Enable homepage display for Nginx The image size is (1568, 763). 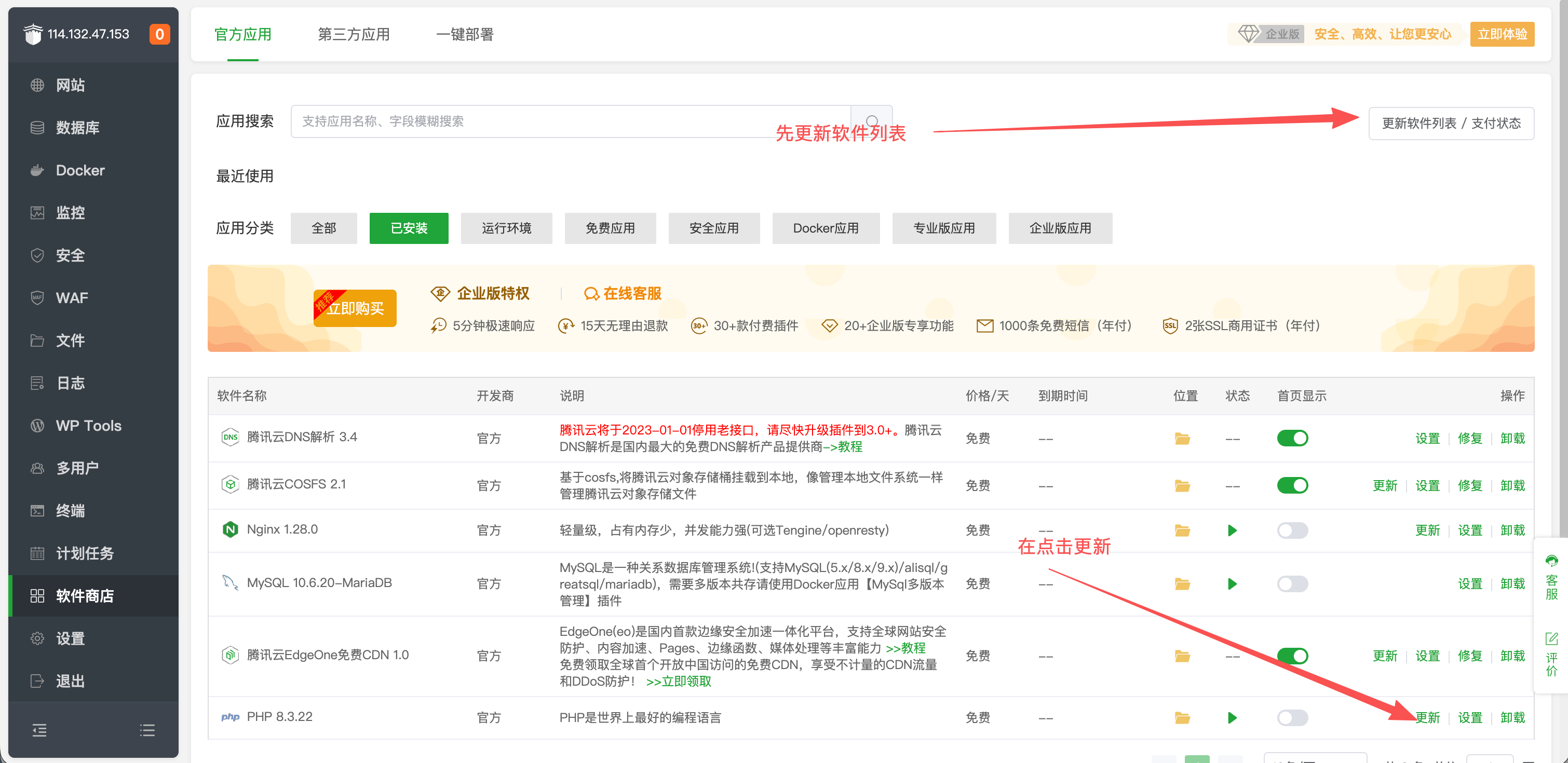(1292, 530)
